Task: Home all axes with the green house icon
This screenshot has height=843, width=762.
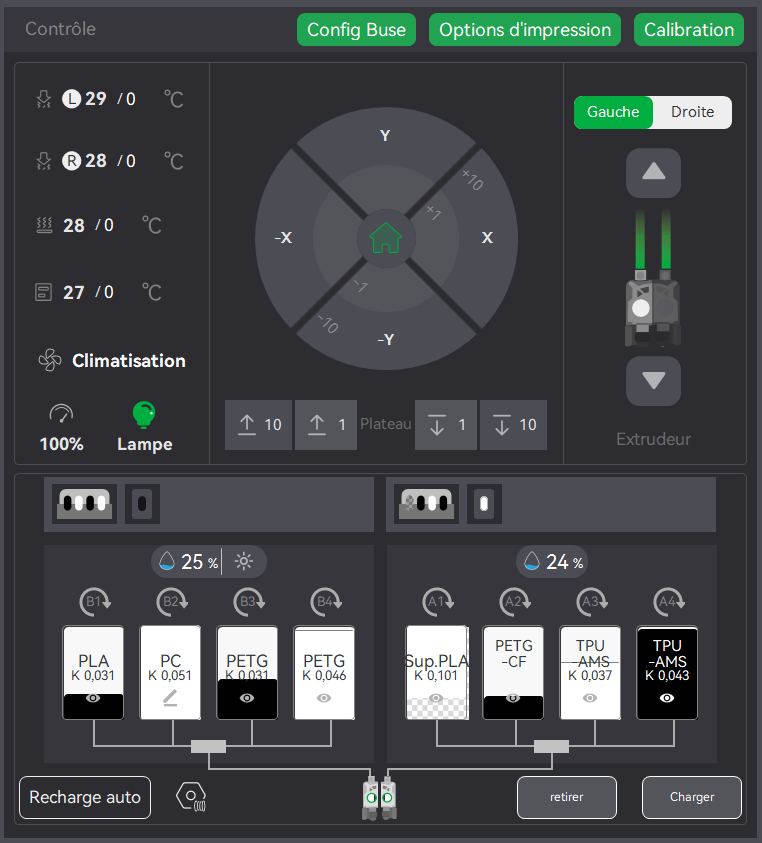Action: (x=386, y=238)
